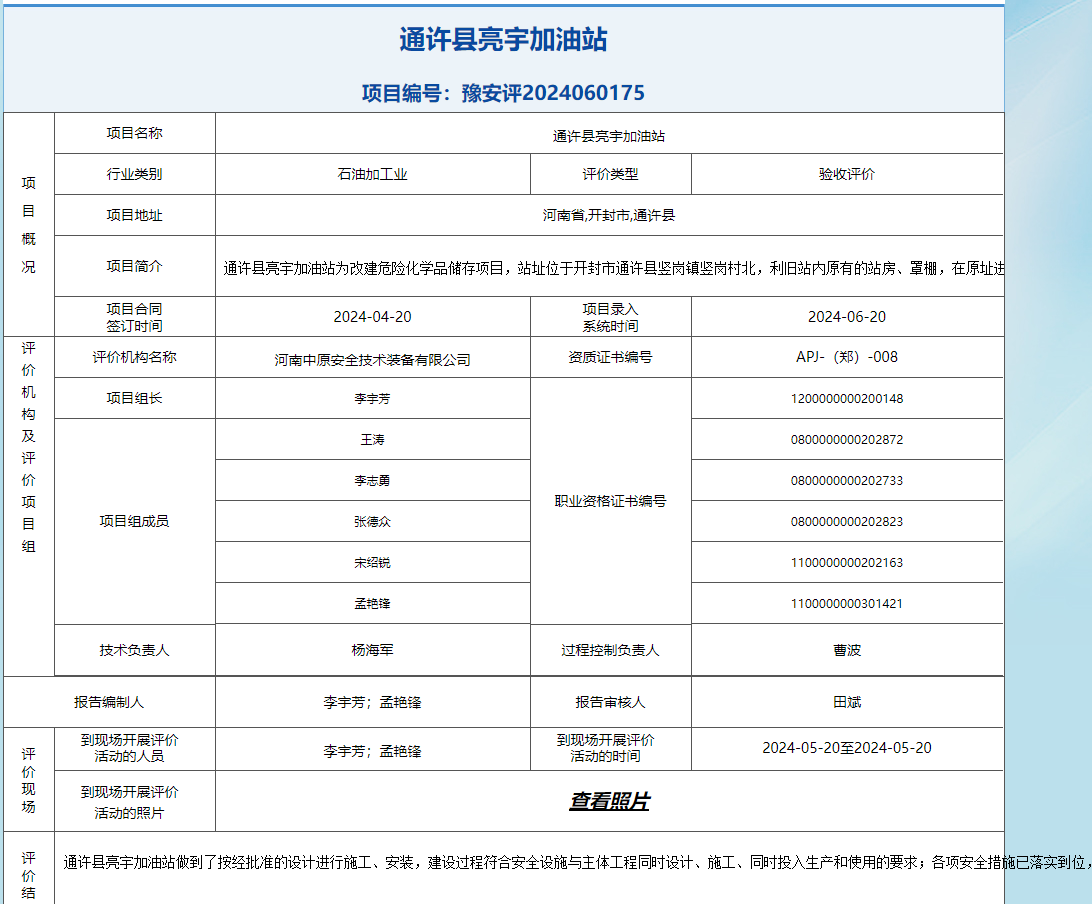Select team member 孟艳锋 in members list
The image size is (1092, 904).
(x=373, y=604)
